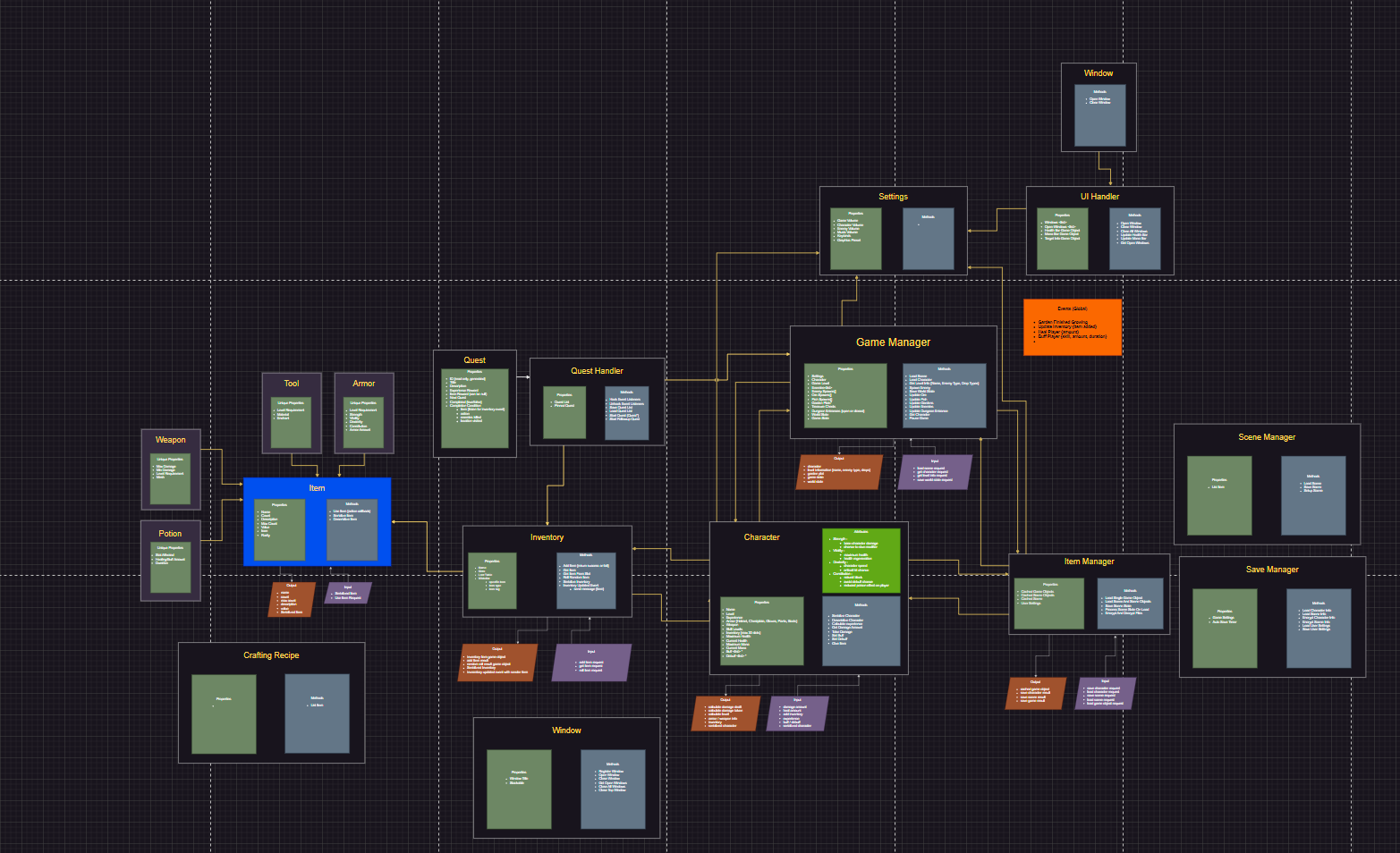
Task: Select the orange Events (Global) box
Action: point(1072,327)
